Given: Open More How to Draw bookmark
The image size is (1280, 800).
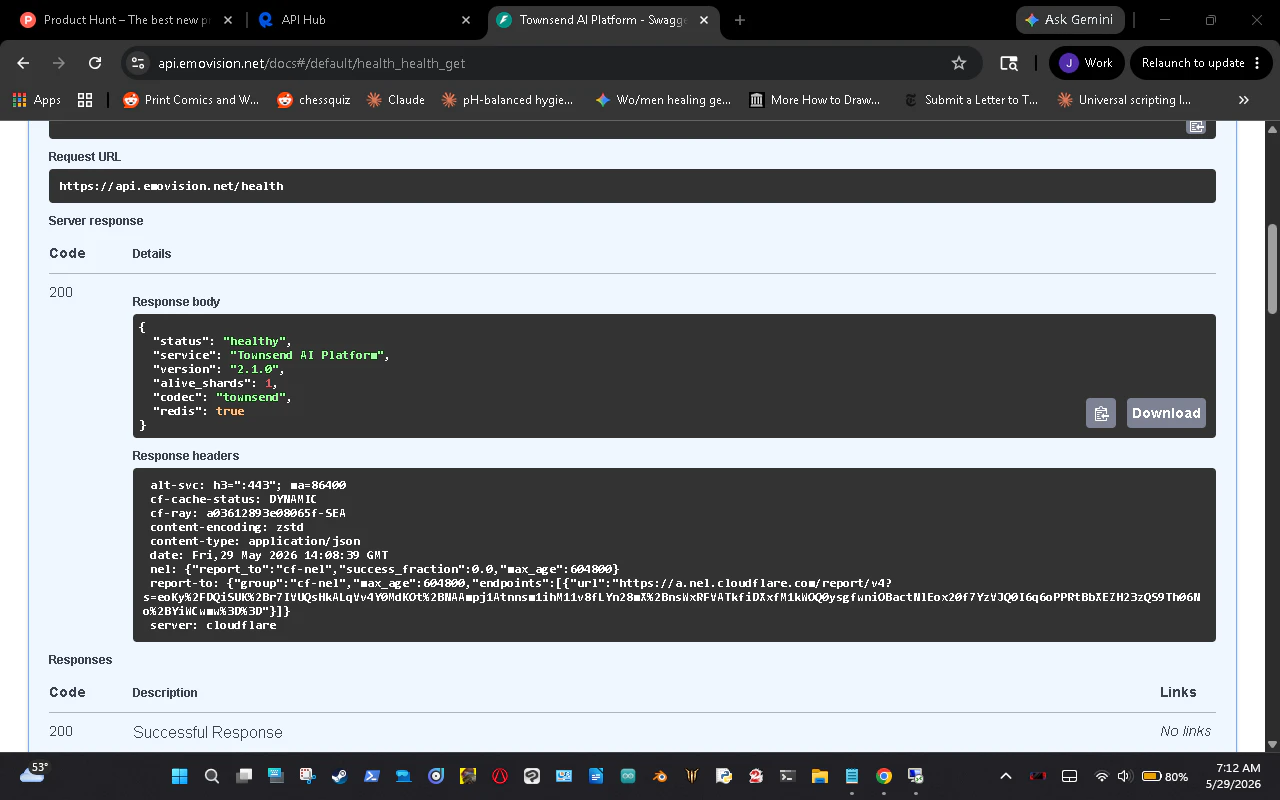Looking at the screenshot, I should point(815,100).
